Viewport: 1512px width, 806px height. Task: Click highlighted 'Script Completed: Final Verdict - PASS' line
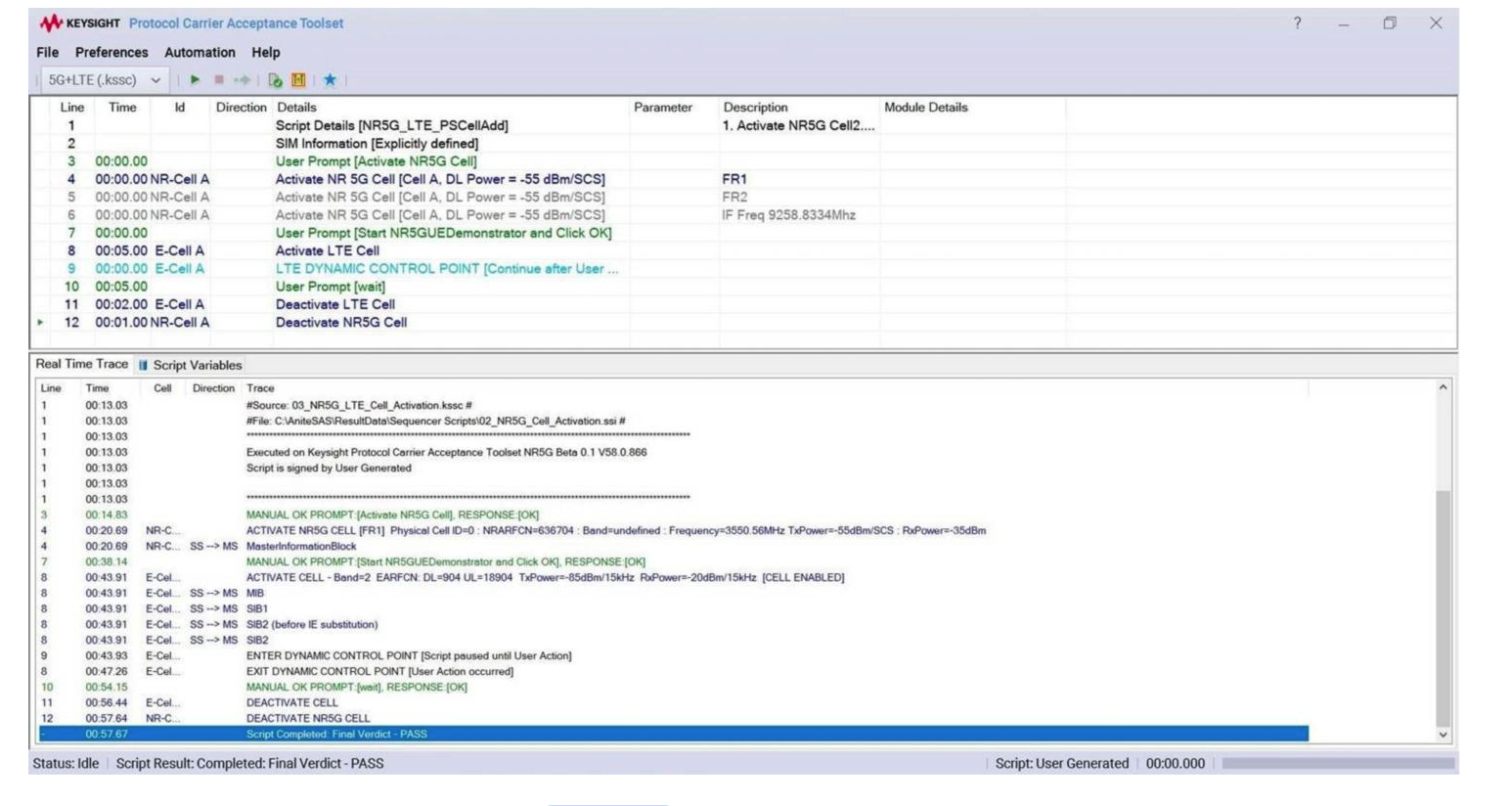pos(673,734)
